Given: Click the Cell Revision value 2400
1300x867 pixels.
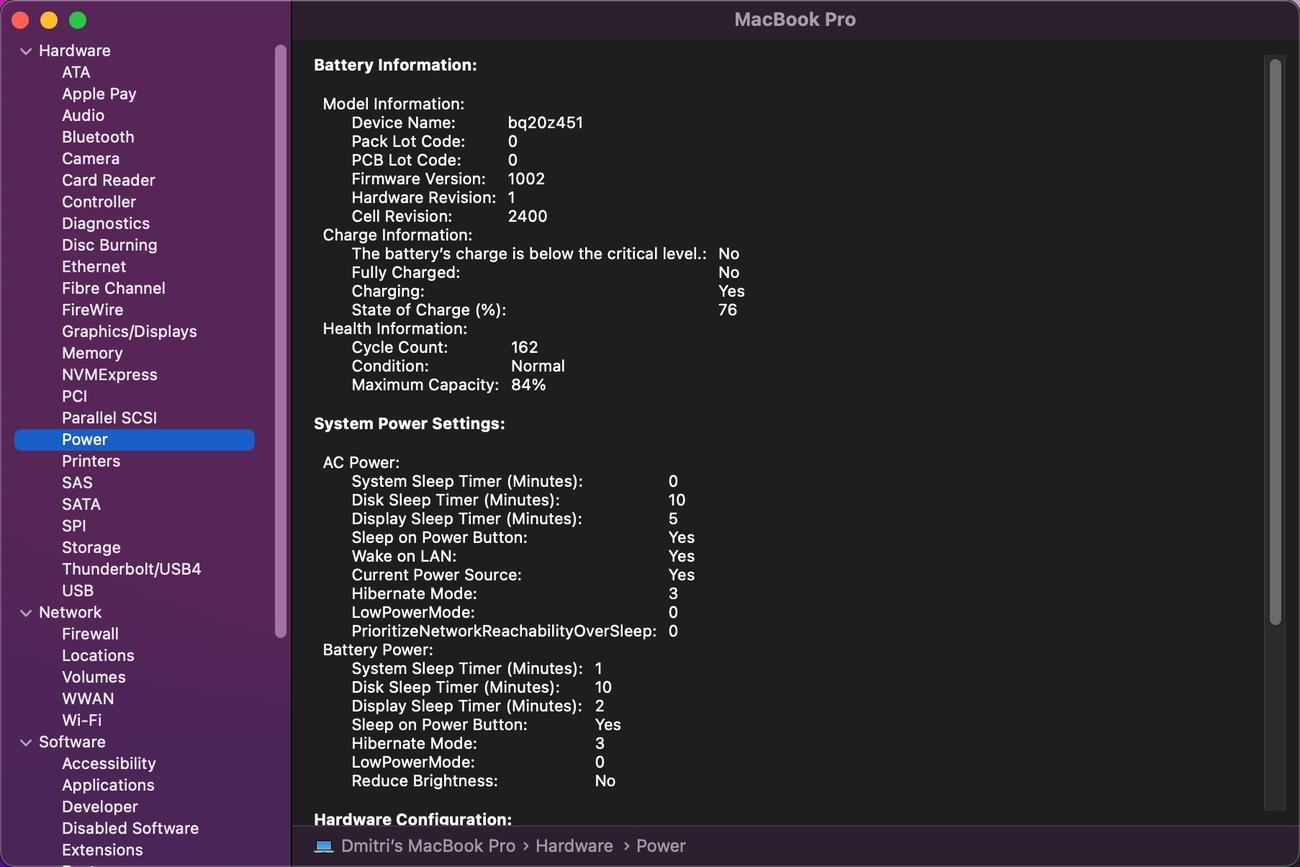Looking at the screenshot, I should click(527, 217).
